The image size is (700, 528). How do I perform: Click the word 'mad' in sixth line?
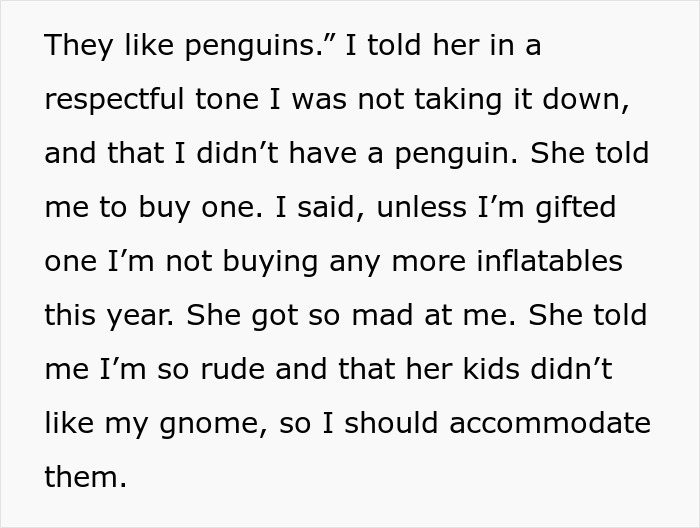[x=382, y=315]
